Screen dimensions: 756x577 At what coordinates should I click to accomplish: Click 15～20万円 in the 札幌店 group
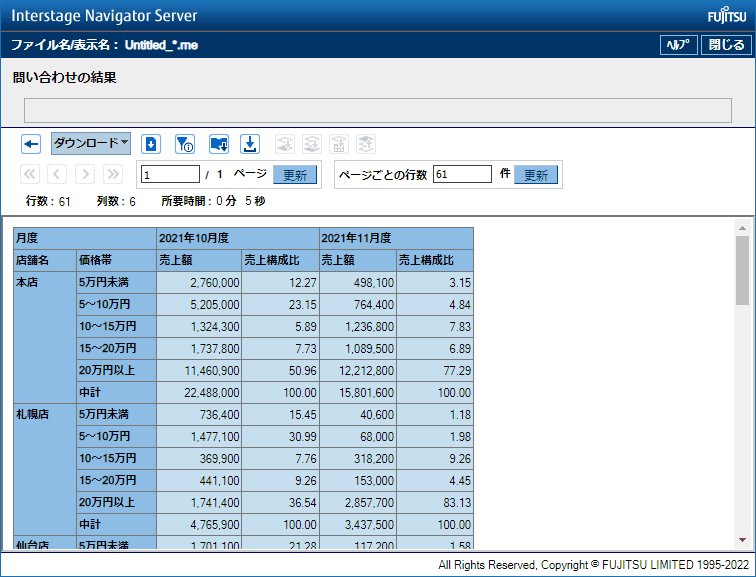116,480
